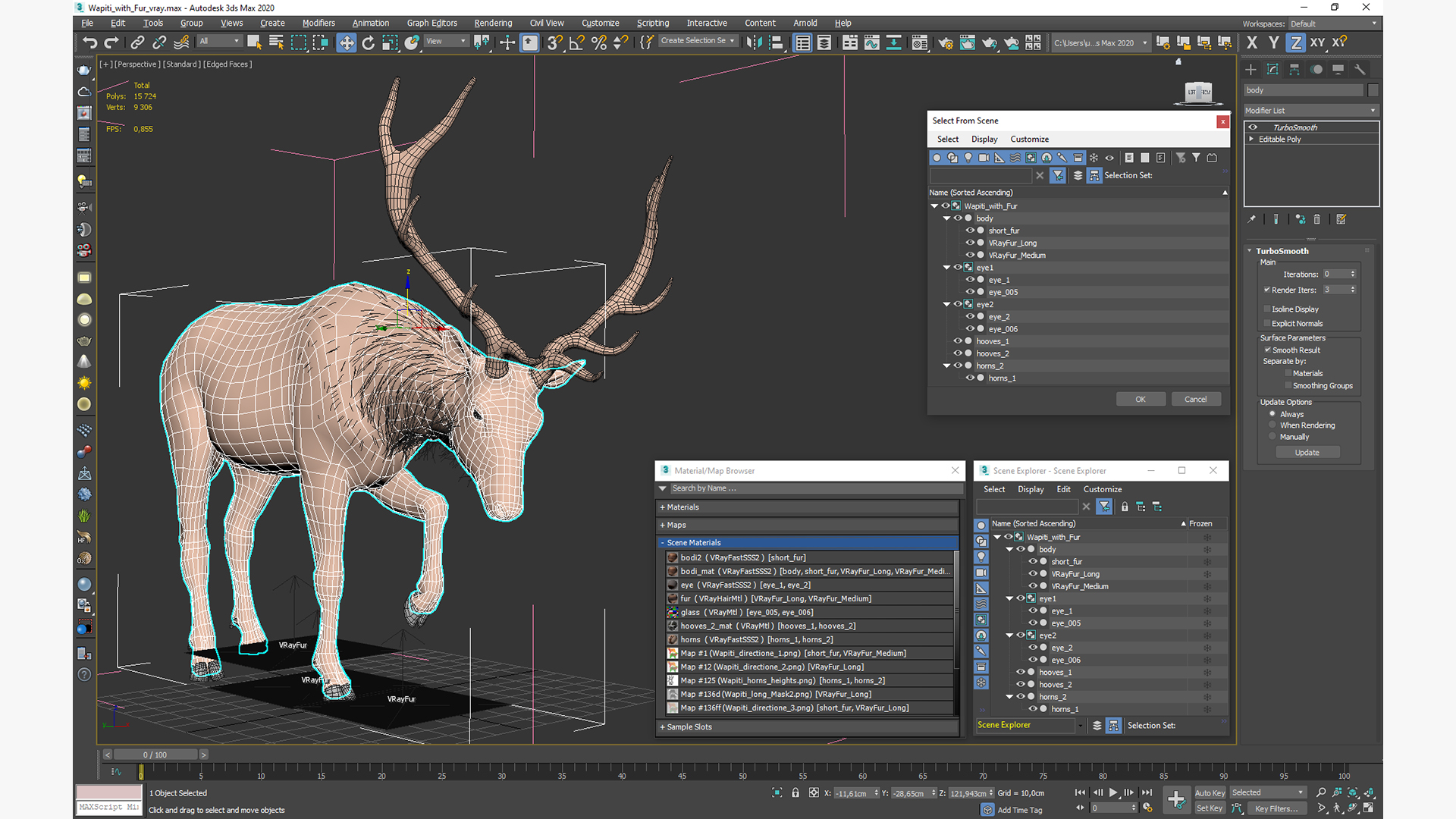Image resolution: width=1456 pixels, height=819 pixels.
Task: Expand the Materials section in Material Browser
Action: 808,507
